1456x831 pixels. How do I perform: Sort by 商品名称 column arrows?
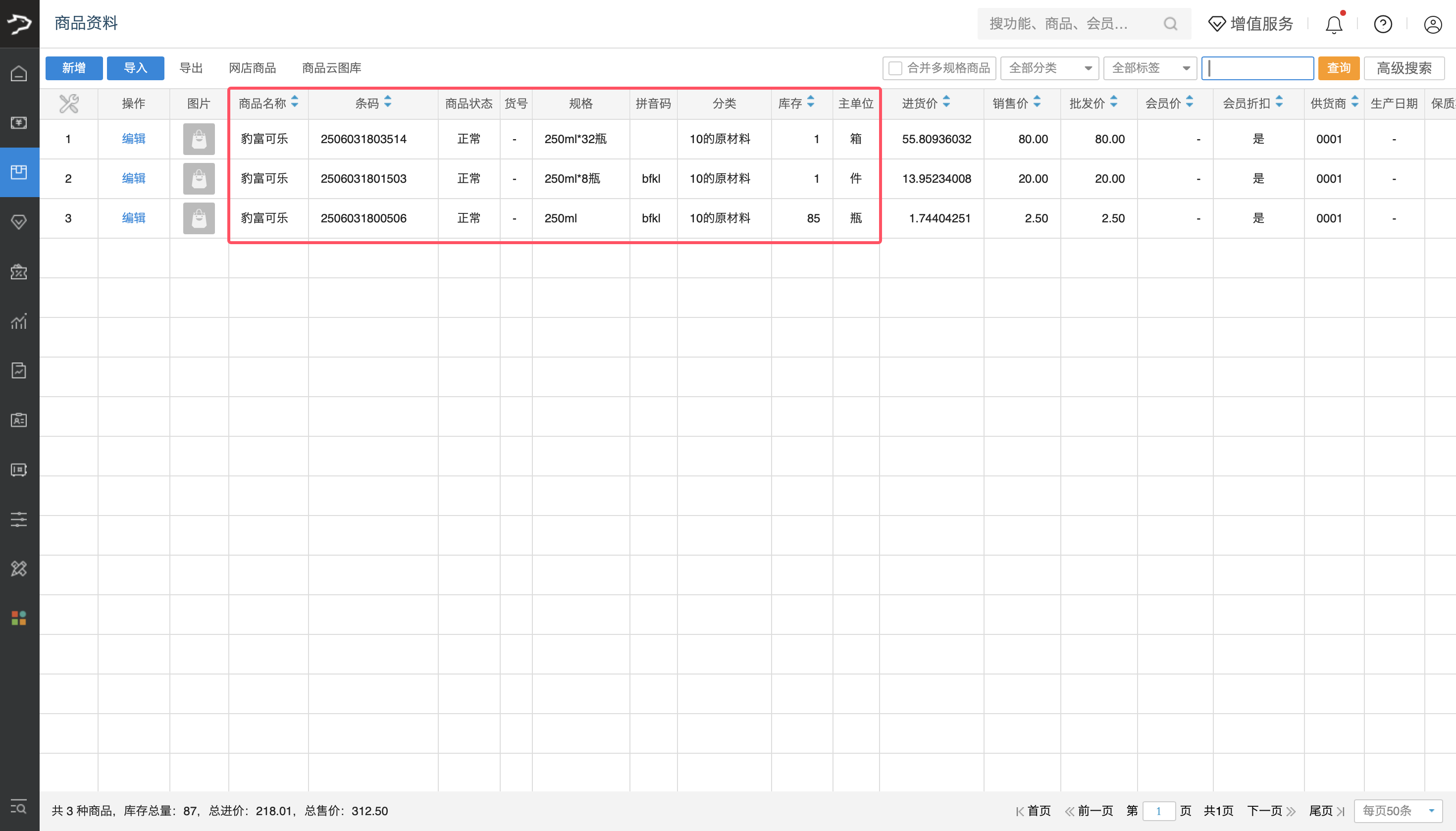pyautogui.click(x=295, y=102)
